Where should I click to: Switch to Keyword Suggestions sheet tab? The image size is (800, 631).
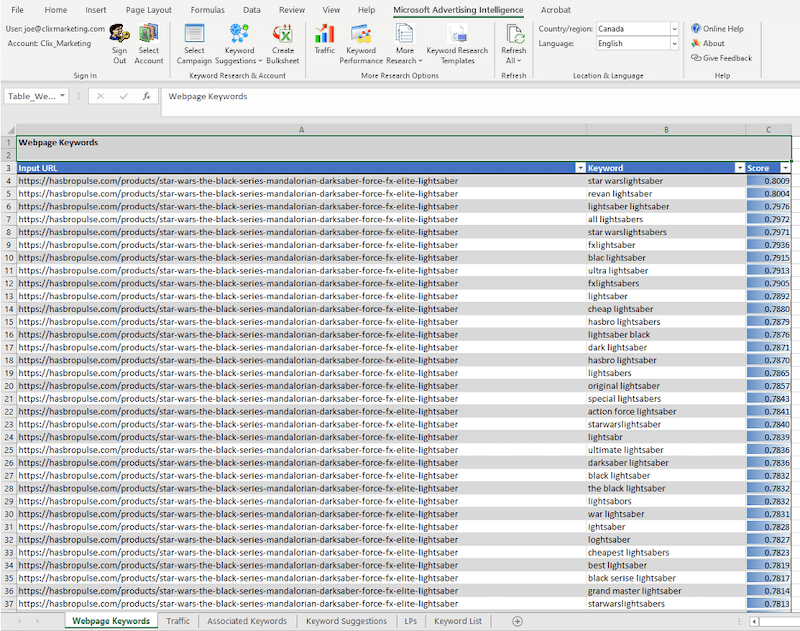pos(346,621)
